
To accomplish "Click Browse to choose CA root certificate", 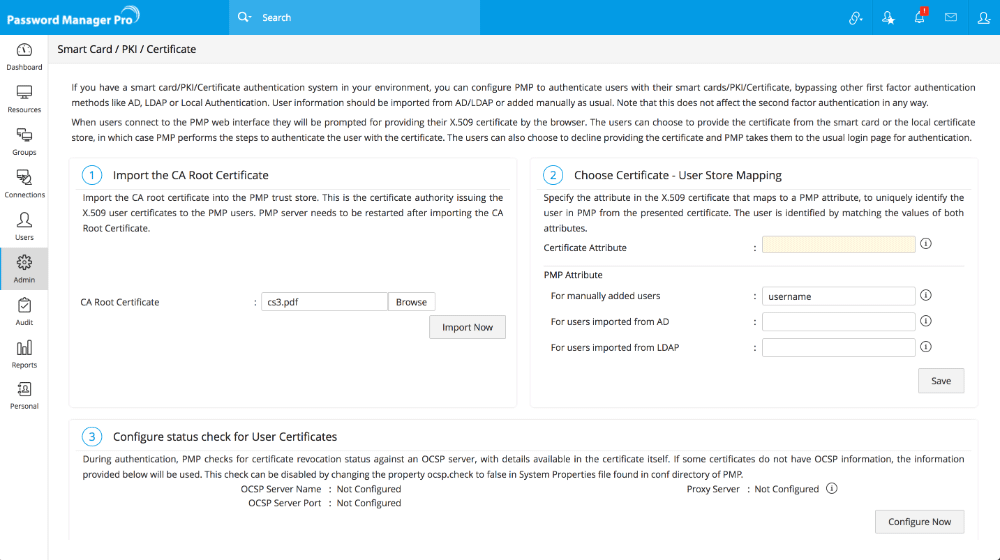I will coord(411,302).
